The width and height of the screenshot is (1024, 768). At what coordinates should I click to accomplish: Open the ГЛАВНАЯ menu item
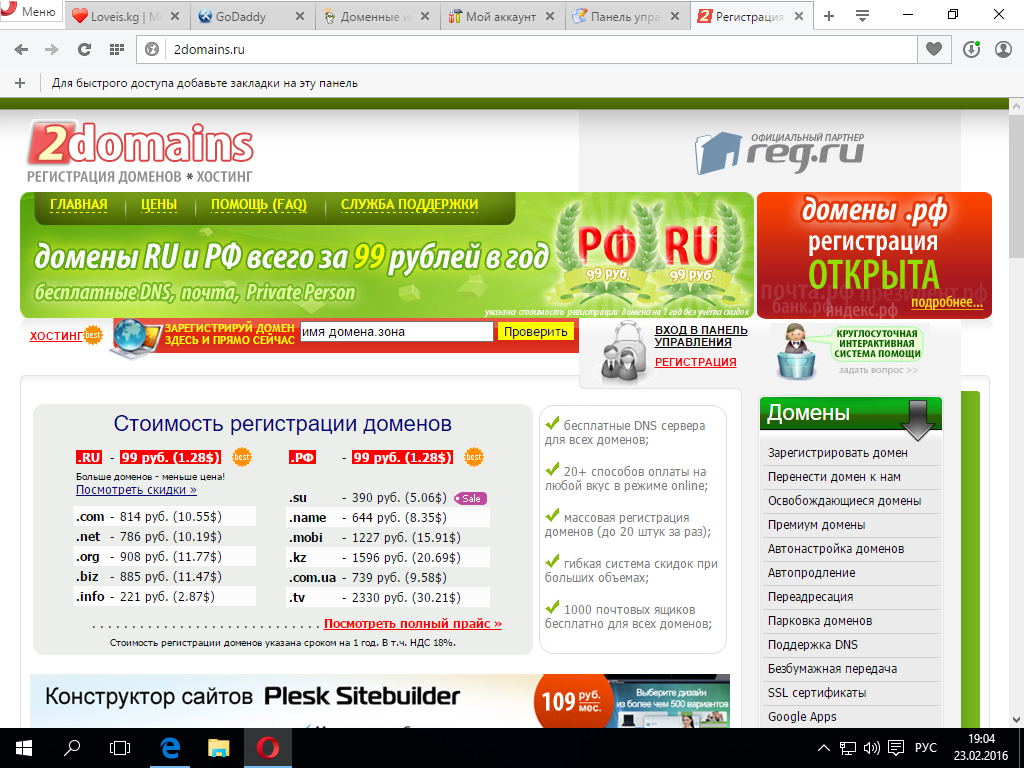[78, 204]
